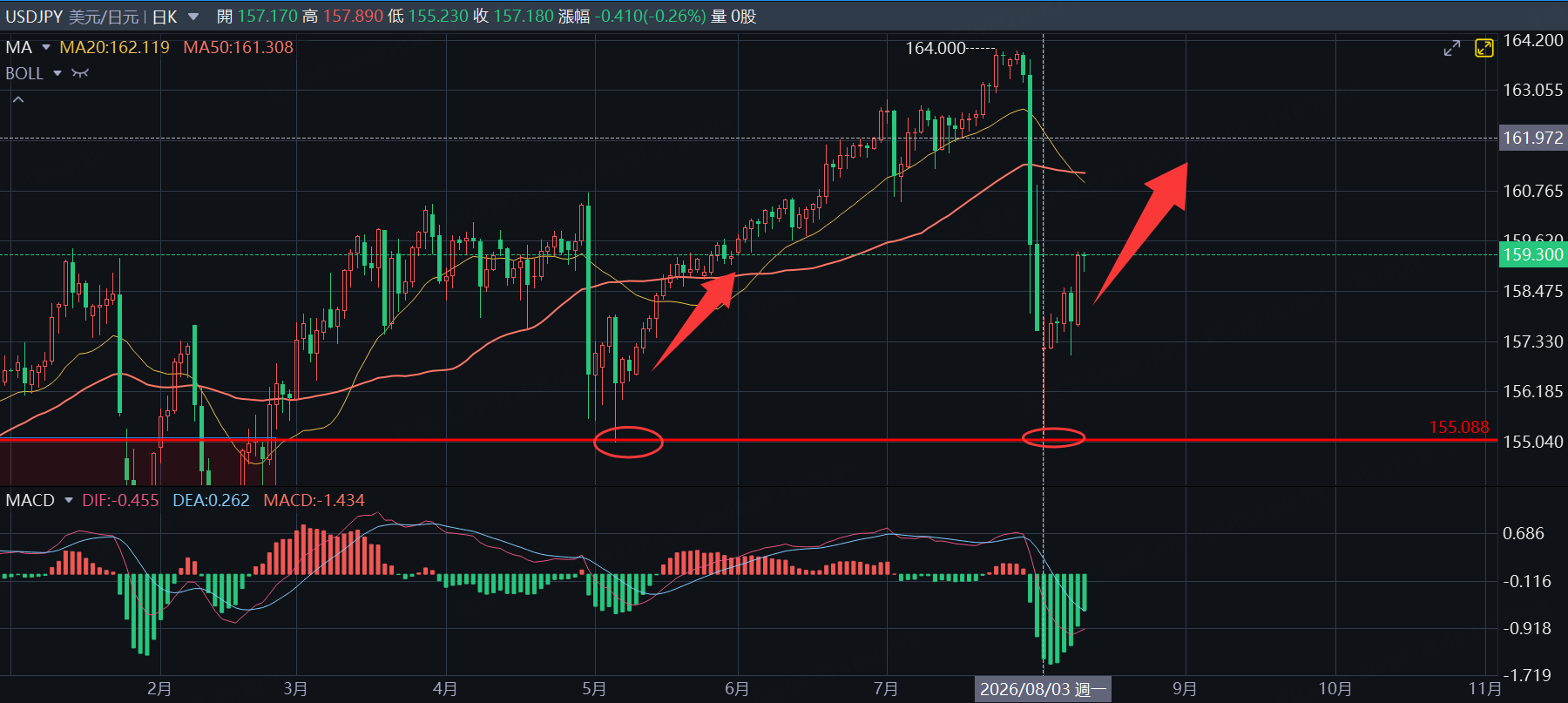This screenshot has width=1568, height=703.
Task: Click the 3月 time axis label
Action: click(x=295, y=689)
